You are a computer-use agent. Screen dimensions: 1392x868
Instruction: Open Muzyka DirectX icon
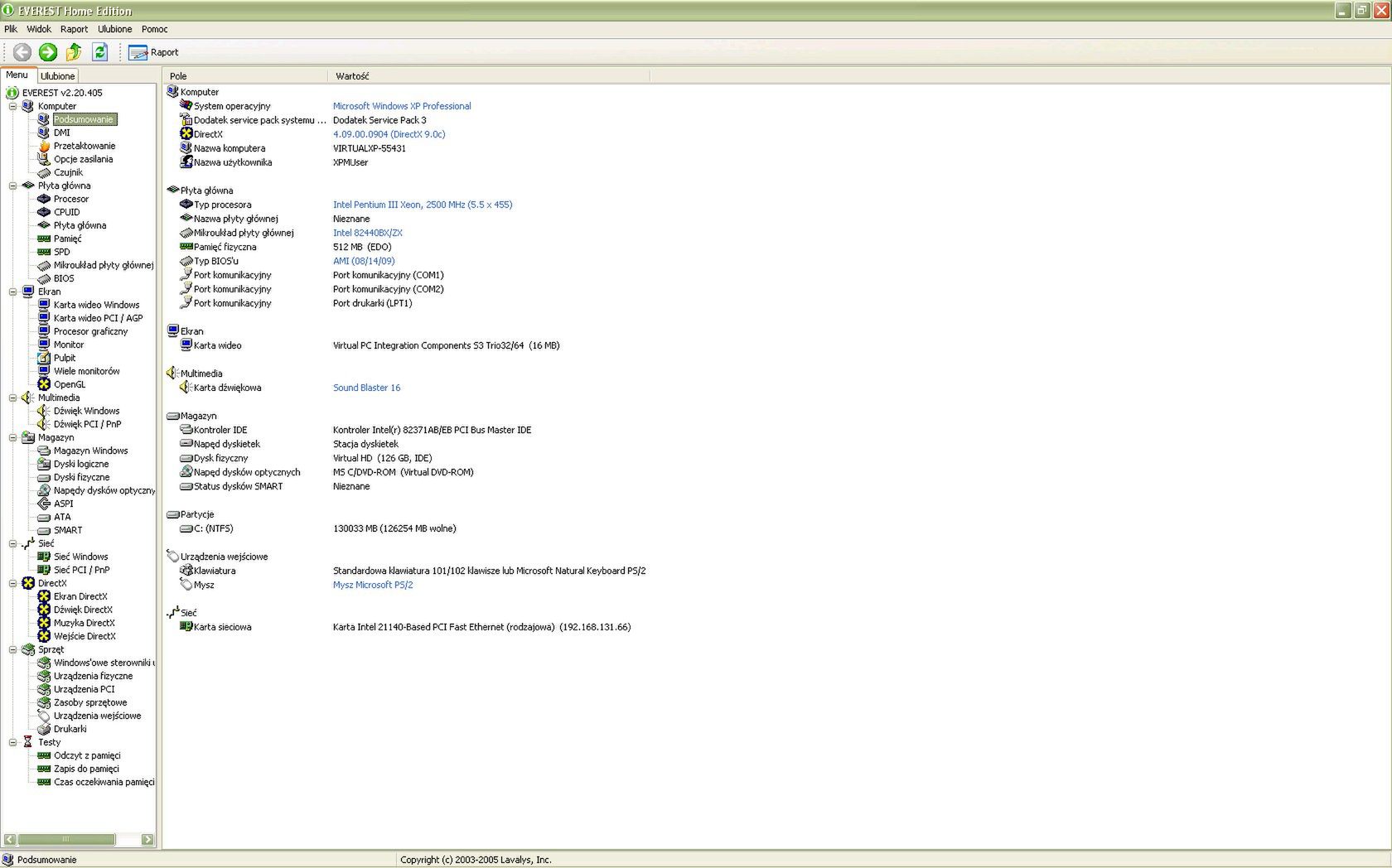pyautogui.click(x=44, y=623)
